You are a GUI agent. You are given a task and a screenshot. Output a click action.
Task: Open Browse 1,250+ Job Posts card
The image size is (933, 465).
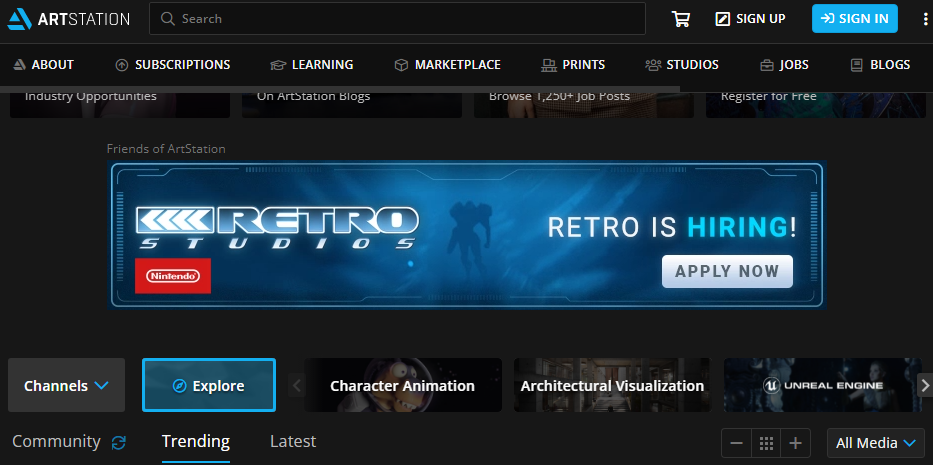pos(584,104)
